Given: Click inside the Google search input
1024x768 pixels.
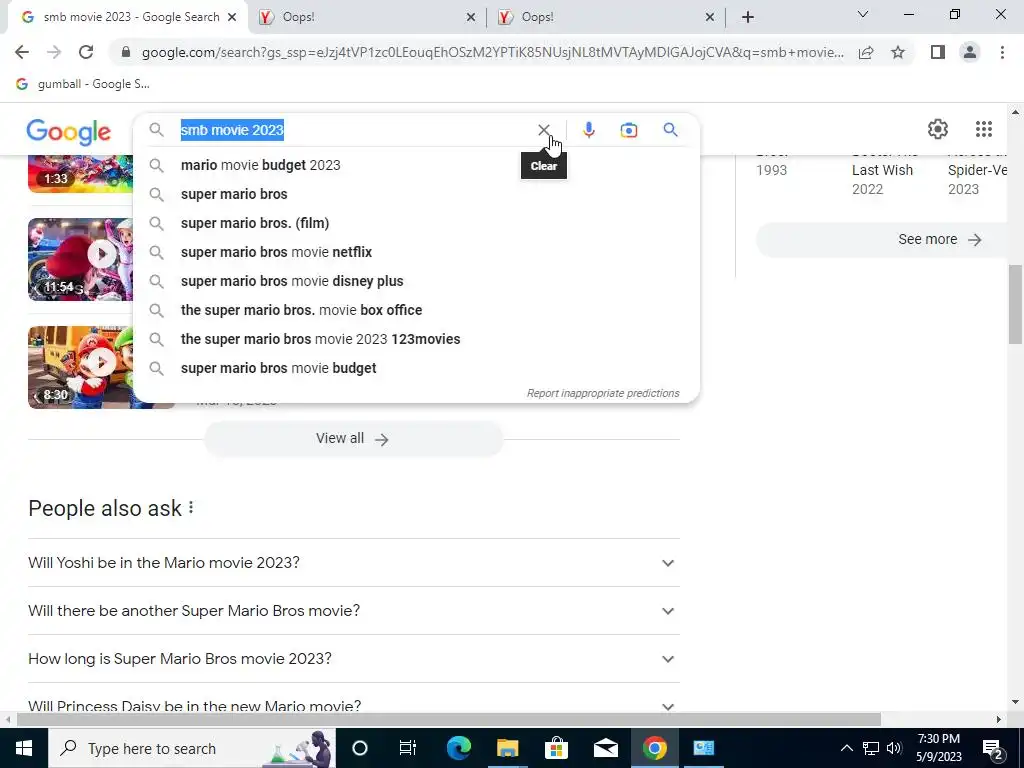Looking at the screenshot, I should pyautogui.click(x=353, y=130).
